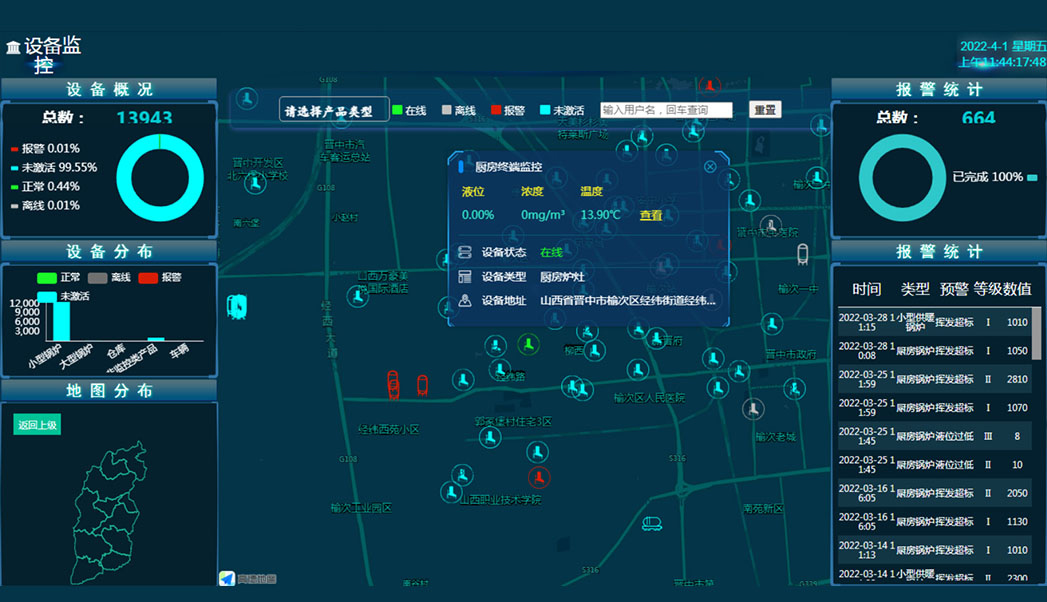This screenshot has width=1047, height=602.
Task: Toggle the 离线 legend filter
Action: [456, 108]
